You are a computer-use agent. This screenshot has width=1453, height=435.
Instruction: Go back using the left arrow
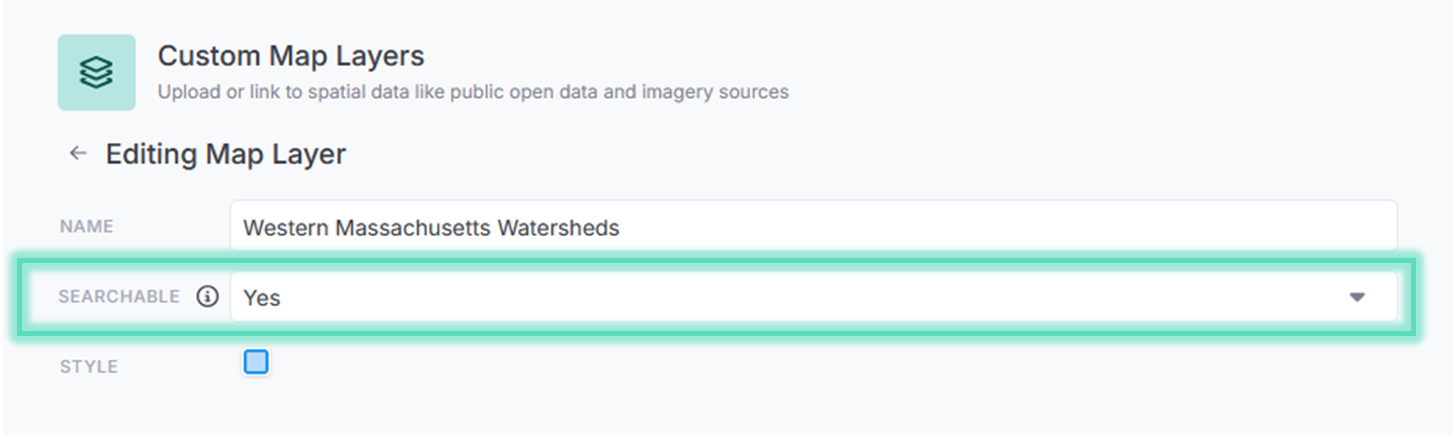[x=77, y=154]
